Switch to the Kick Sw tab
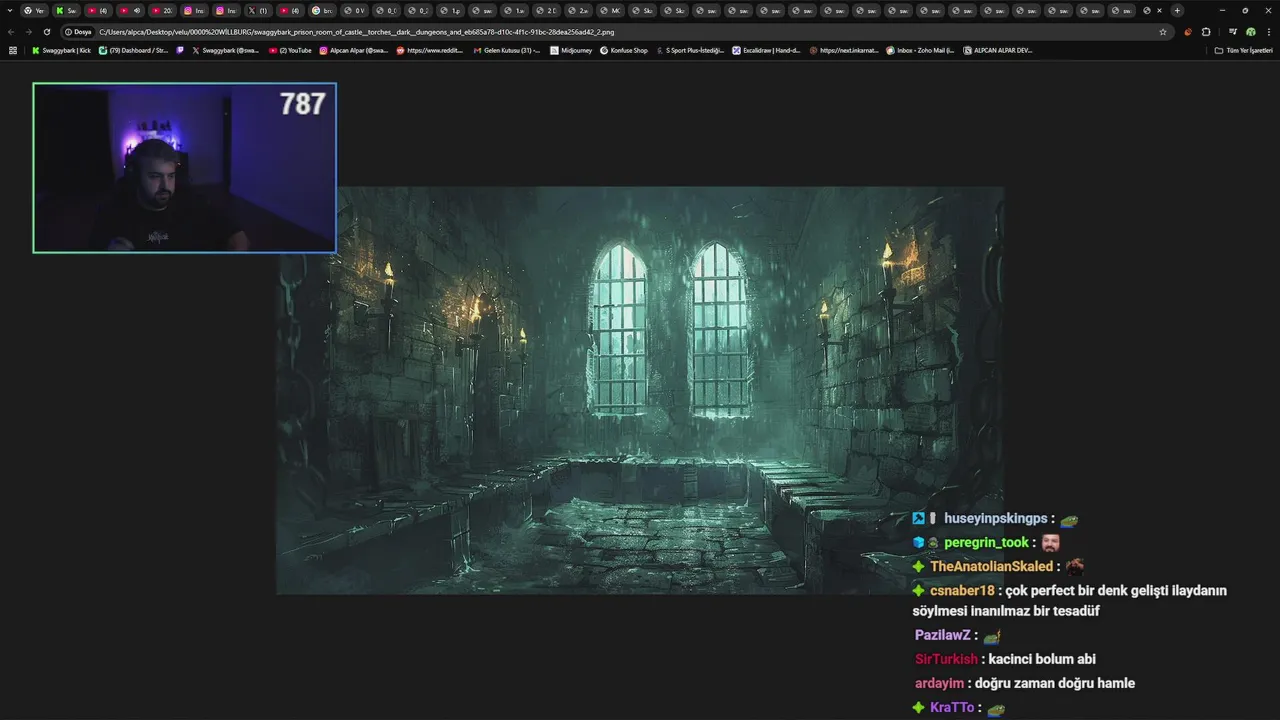 pos(66,10)
